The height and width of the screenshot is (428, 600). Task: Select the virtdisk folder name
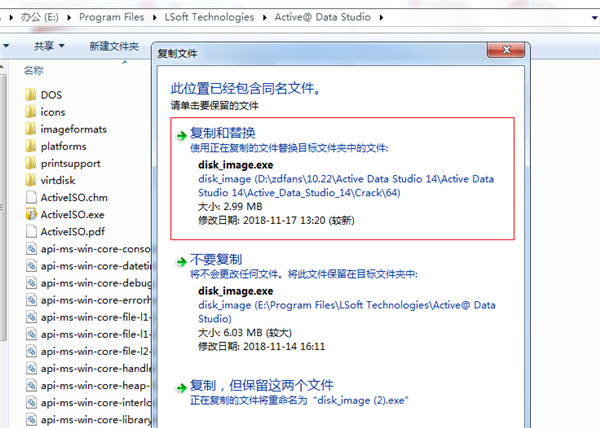pos(58,181)
